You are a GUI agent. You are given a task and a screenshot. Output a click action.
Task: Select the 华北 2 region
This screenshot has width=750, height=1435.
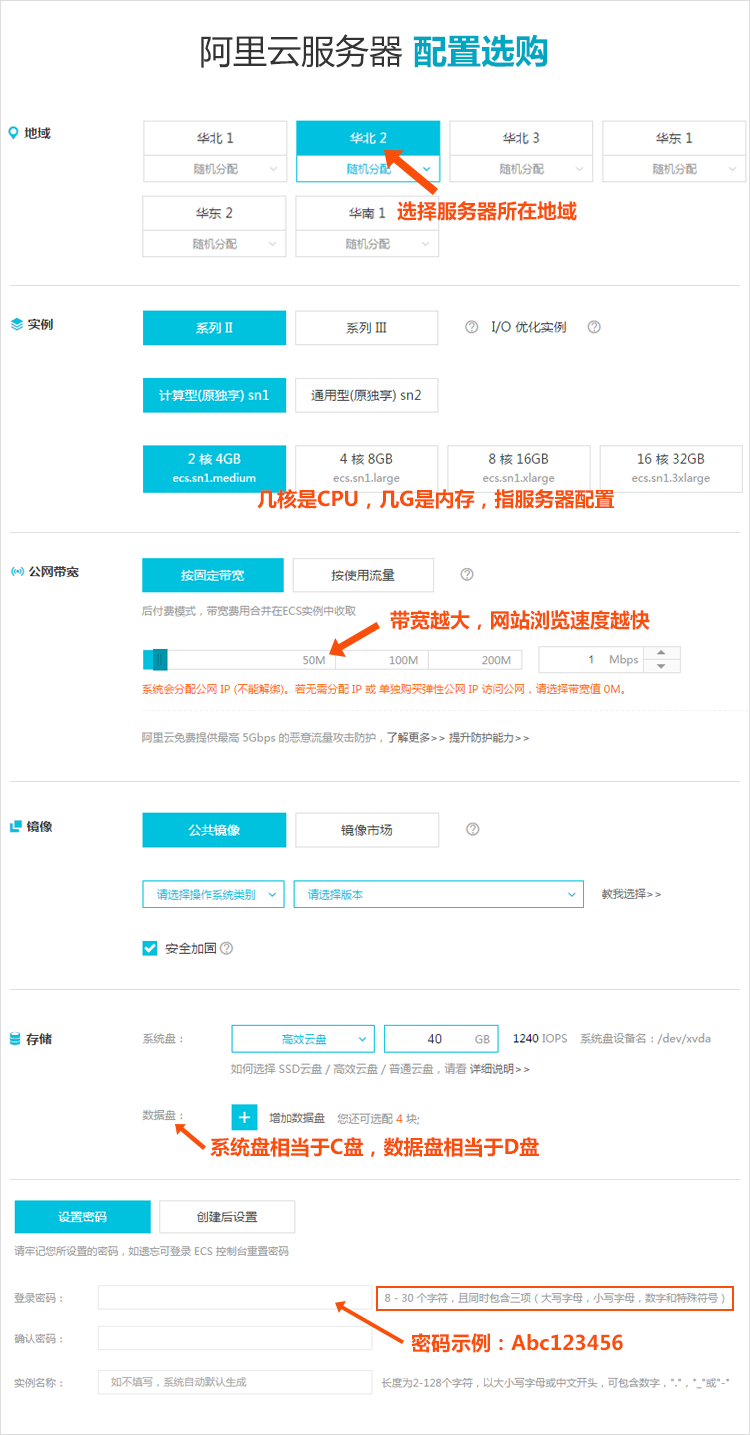tap(368, 138)
